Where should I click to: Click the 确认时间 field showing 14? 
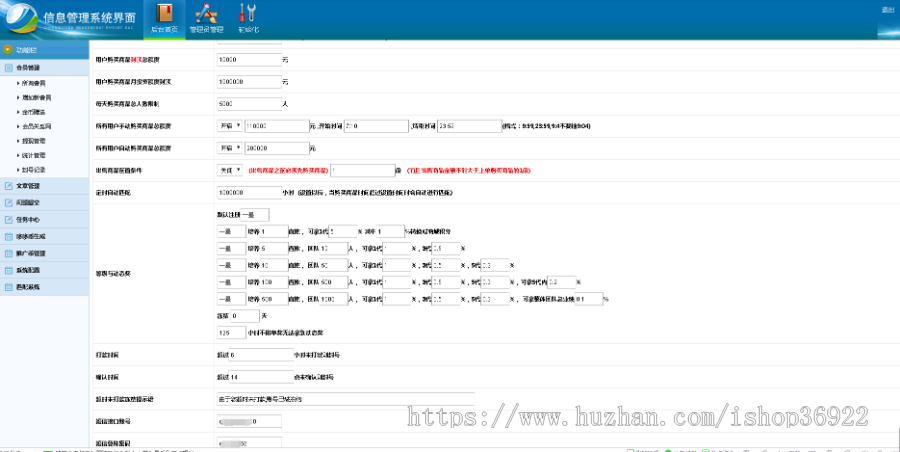[x=261, y=377]
